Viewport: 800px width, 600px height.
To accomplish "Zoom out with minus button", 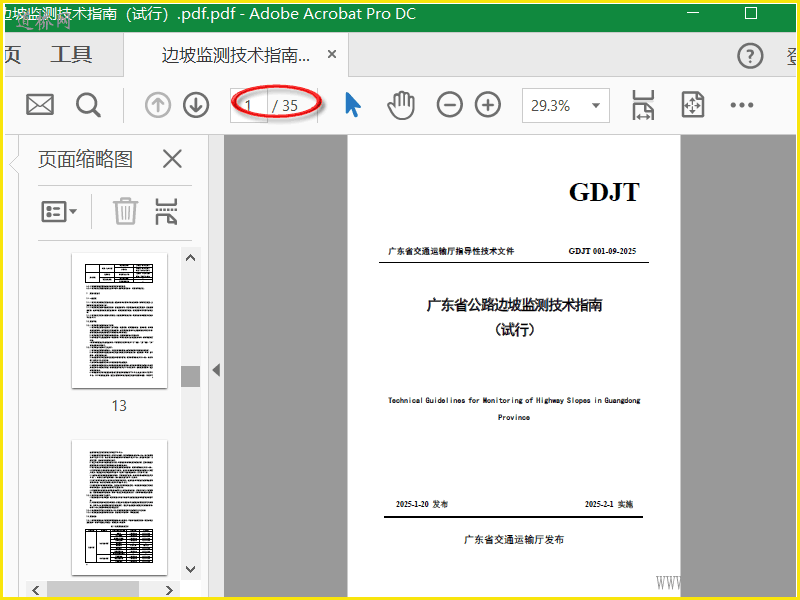I will click(449, 105).
